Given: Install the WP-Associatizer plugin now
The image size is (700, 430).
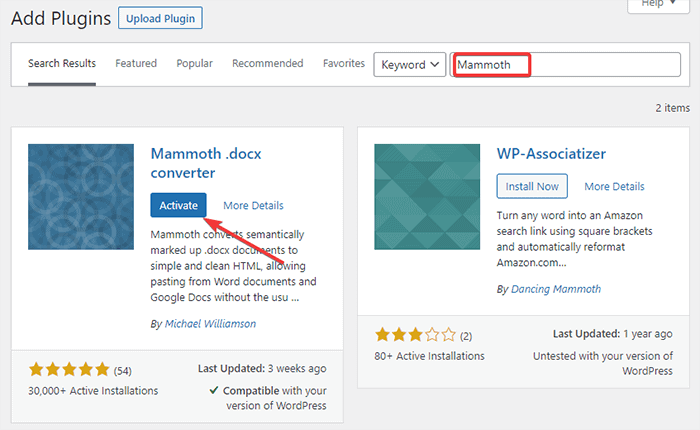Looking at the screenshot, I should (x=532, y=186).
